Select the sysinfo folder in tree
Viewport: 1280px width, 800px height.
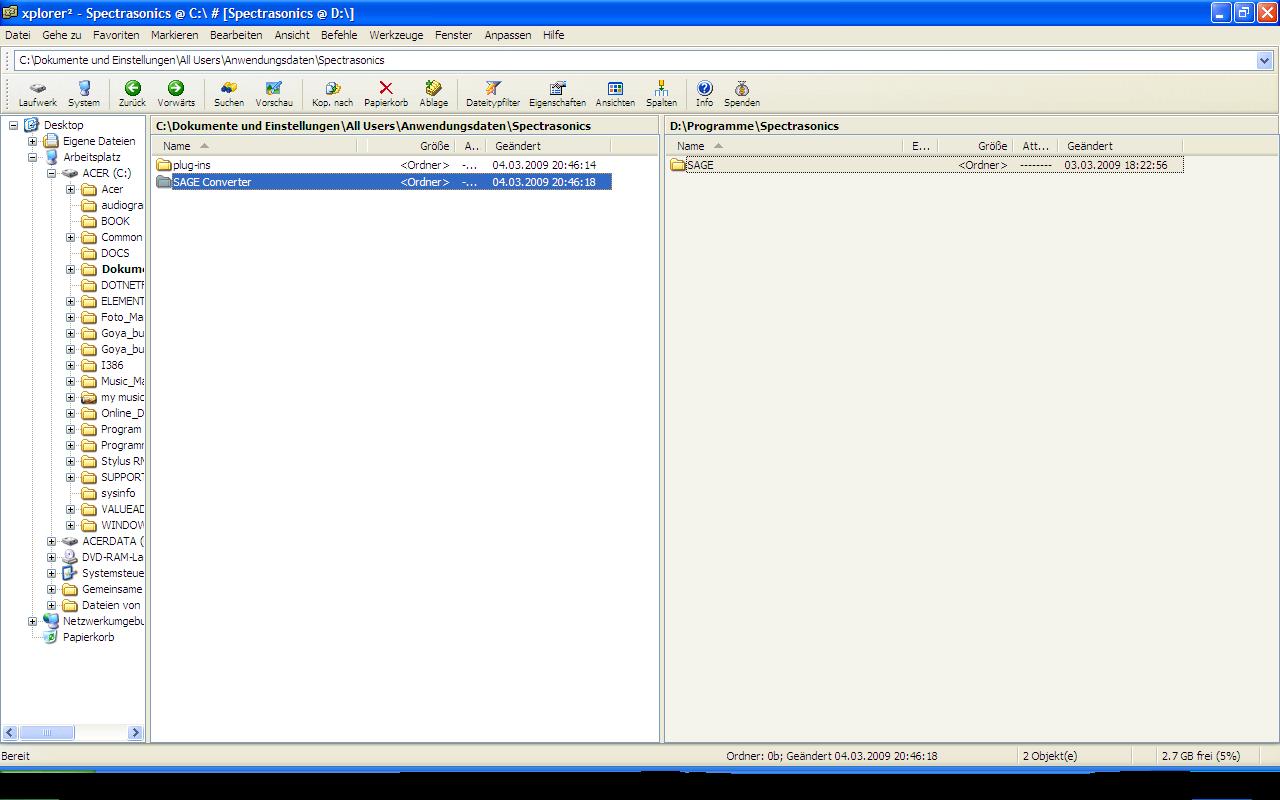point(118,493)
